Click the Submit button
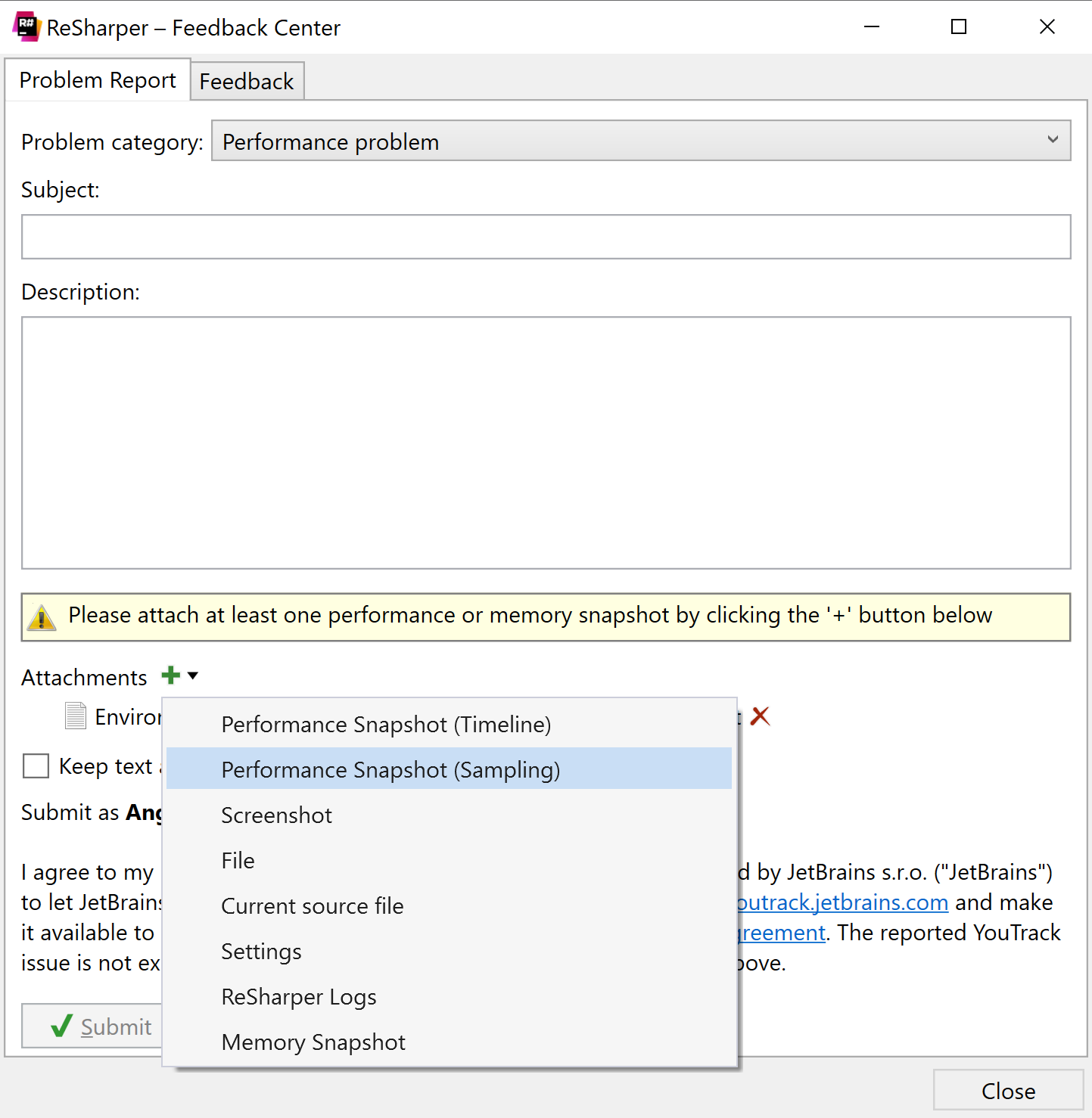Image resolution: width=1092 pixels, height=1118 pixels. coord(92,1026)
